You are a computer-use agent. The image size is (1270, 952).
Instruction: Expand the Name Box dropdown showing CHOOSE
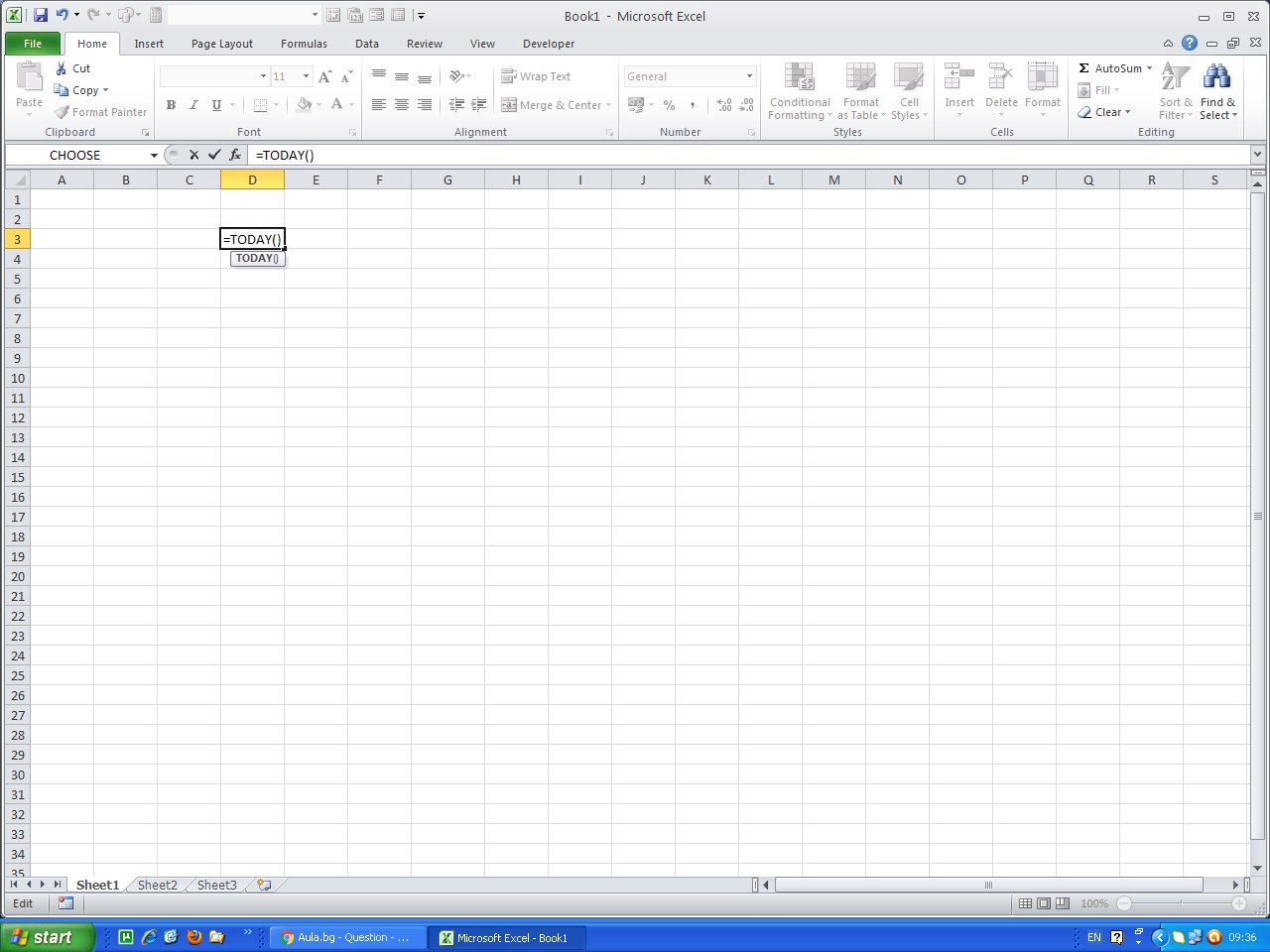coord(154,156)
